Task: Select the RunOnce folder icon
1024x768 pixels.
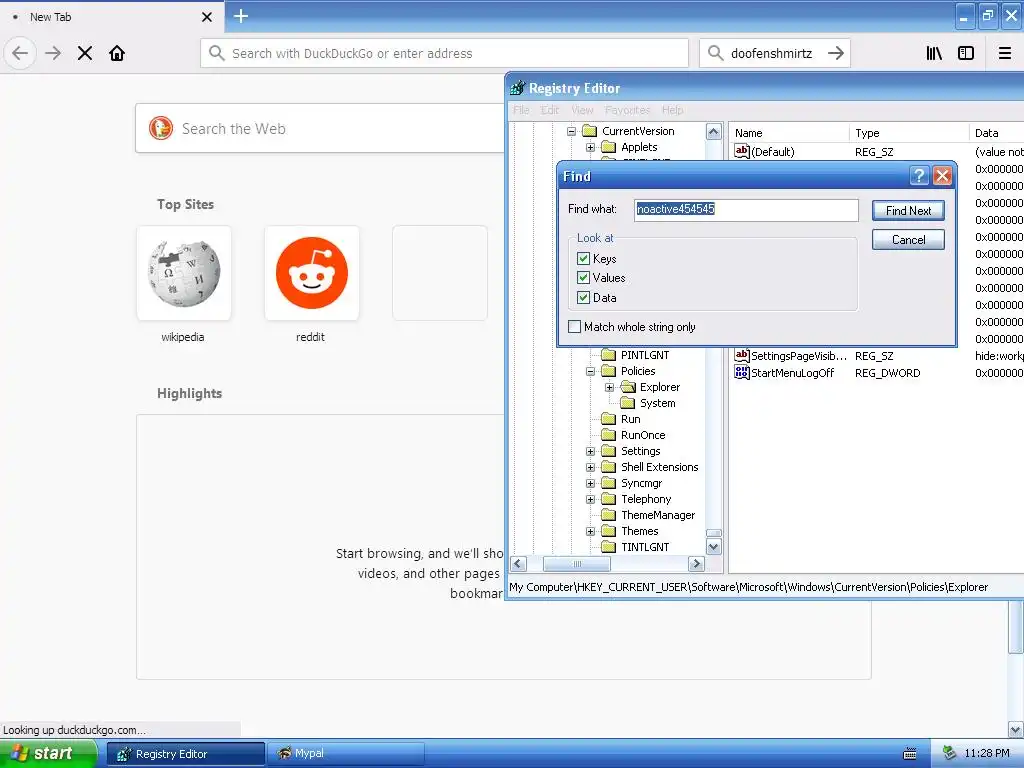Action: pos(608,435)
